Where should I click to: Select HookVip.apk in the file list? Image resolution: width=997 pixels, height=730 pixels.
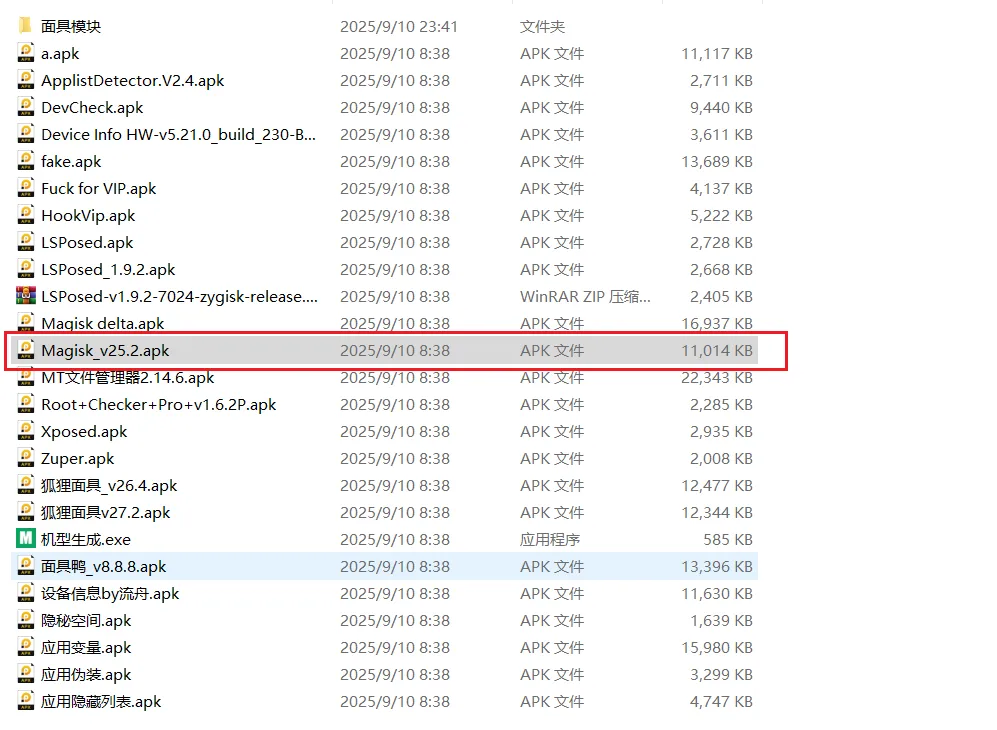[x=88, y=215]
